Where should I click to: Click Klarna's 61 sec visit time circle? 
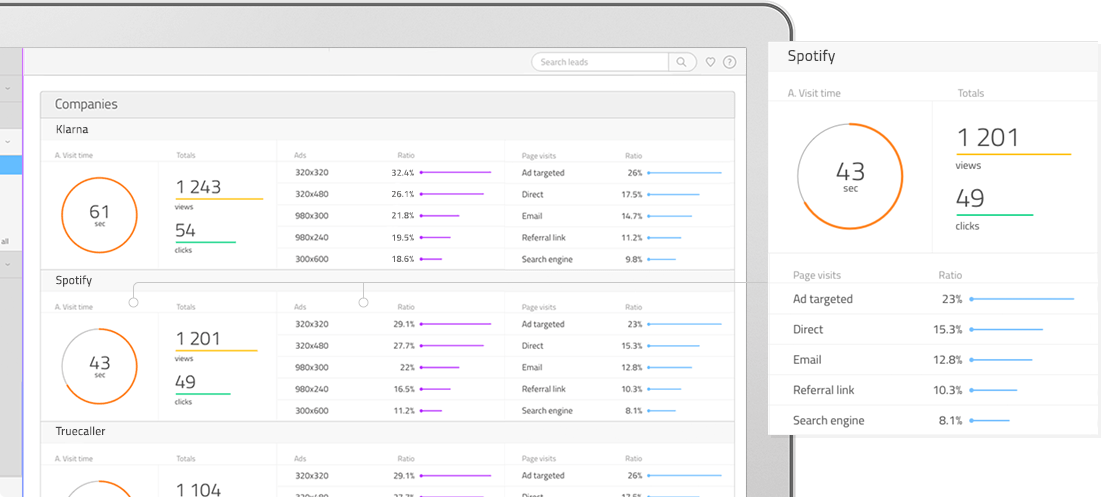100,215
